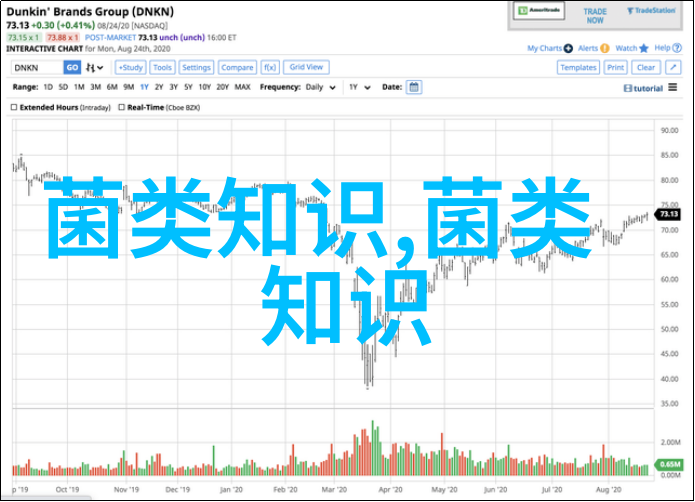The height and width of the screenshot is (502, 695).
Task: Click the Compare button
Action: [x=237, y=67]
